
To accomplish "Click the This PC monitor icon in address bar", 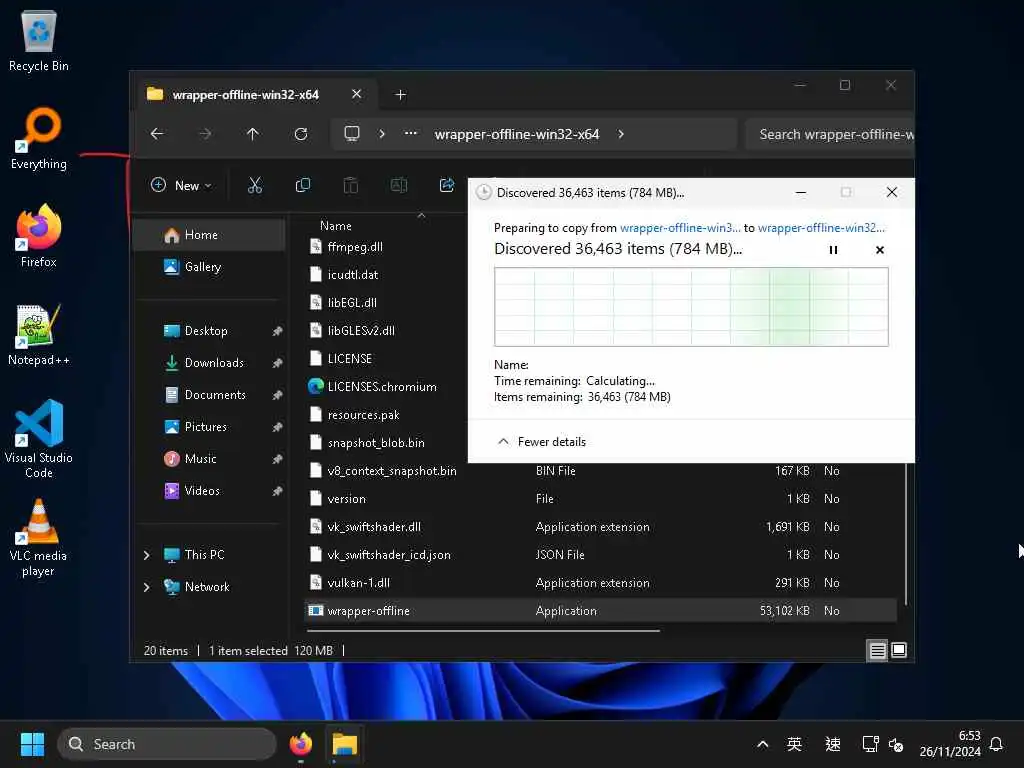I will pos(351,134).
